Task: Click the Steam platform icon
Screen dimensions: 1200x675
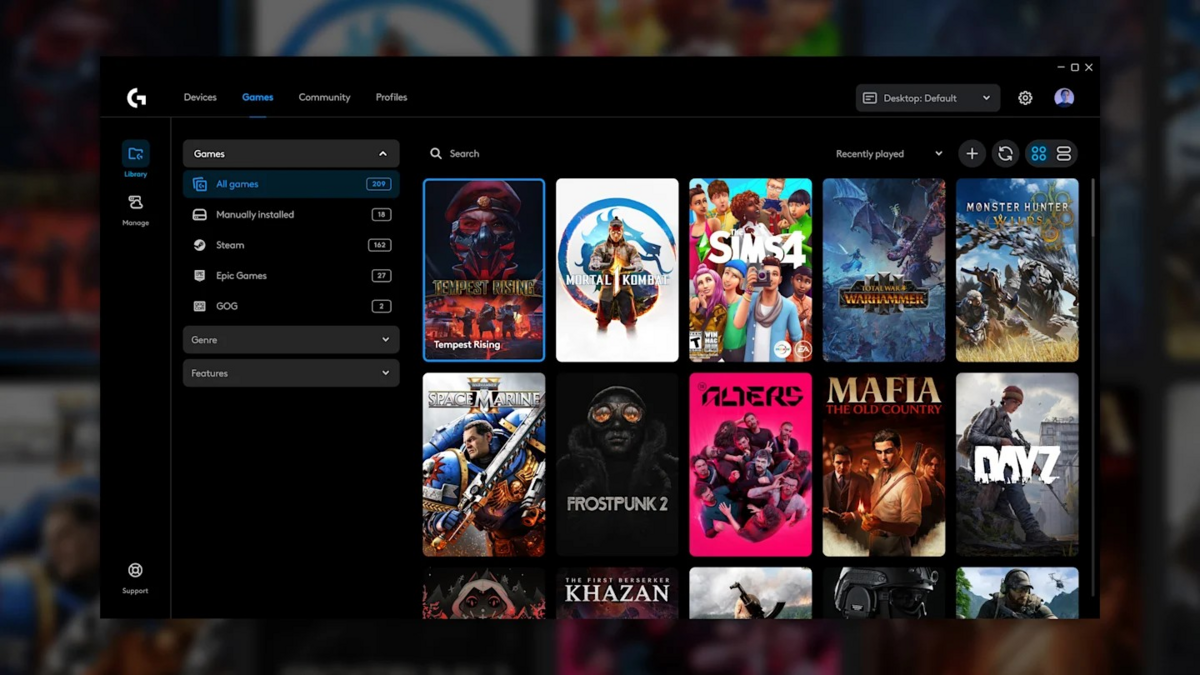Action: 200,245
